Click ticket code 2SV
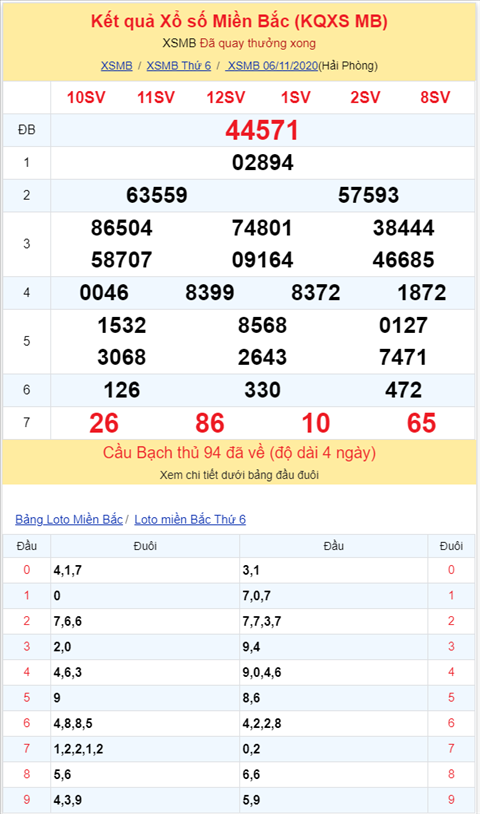Image resolution: width=480 pixels, height=814 pixels. click(x=365, y=97)
